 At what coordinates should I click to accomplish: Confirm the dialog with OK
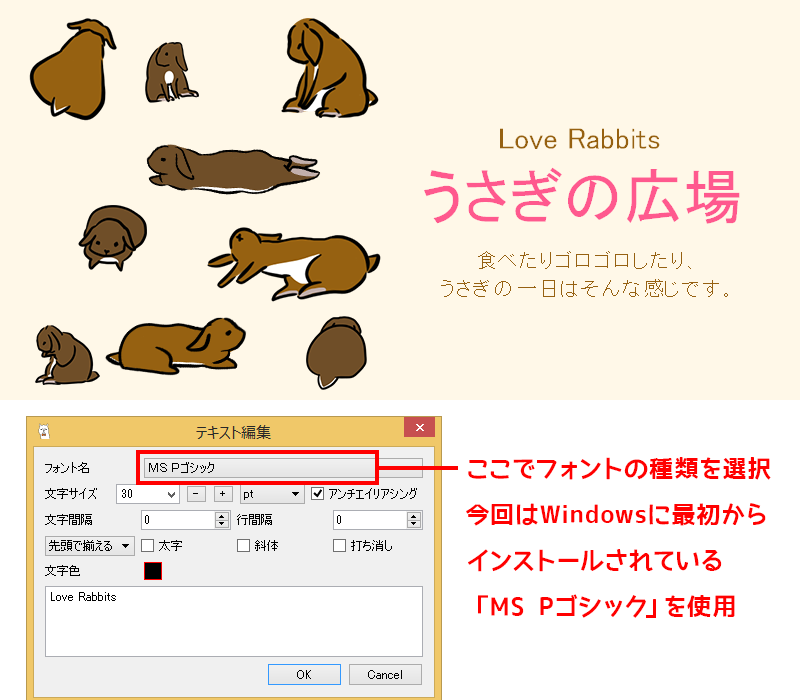pos(304,674)
